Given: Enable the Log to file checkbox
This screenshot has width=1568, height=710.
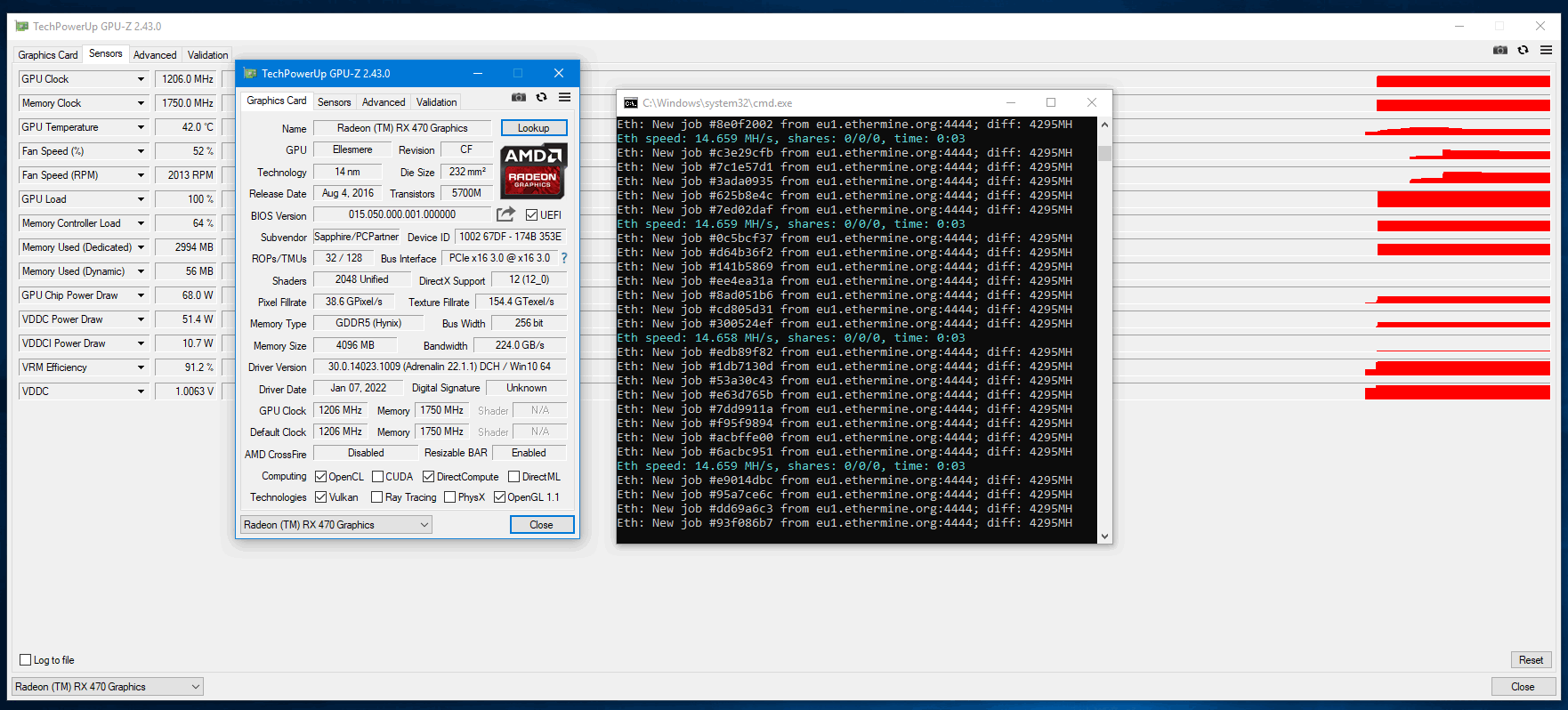Looking at the screenshot, I should click(x=26, y=660).
